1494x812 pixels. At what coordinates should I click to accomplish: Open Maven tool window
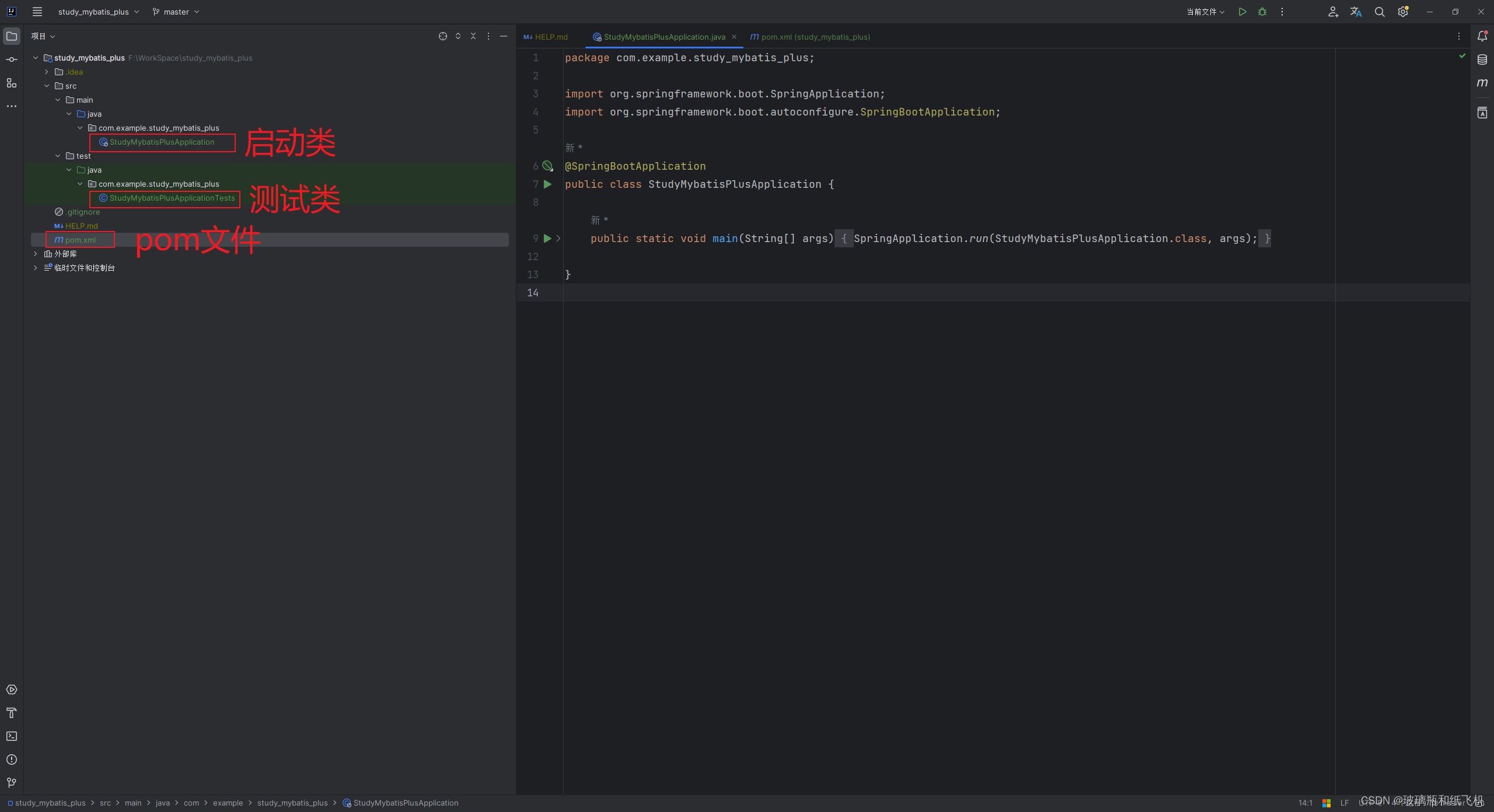tap(1482, 83)
